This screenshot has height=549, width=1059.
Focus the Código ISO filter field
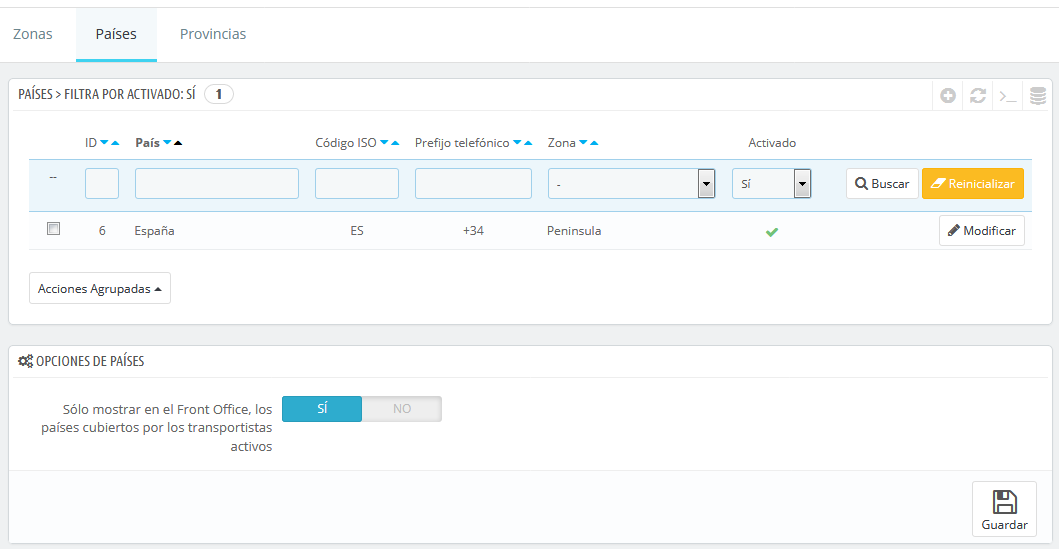tap(357, 184)
